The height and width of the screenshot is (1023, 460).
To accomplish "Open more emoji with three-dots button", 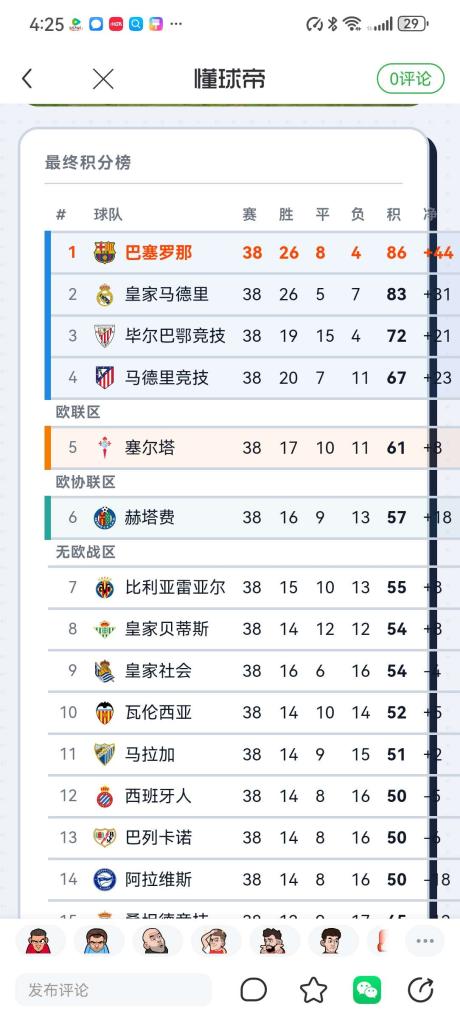I will click(x=425, y=941).
